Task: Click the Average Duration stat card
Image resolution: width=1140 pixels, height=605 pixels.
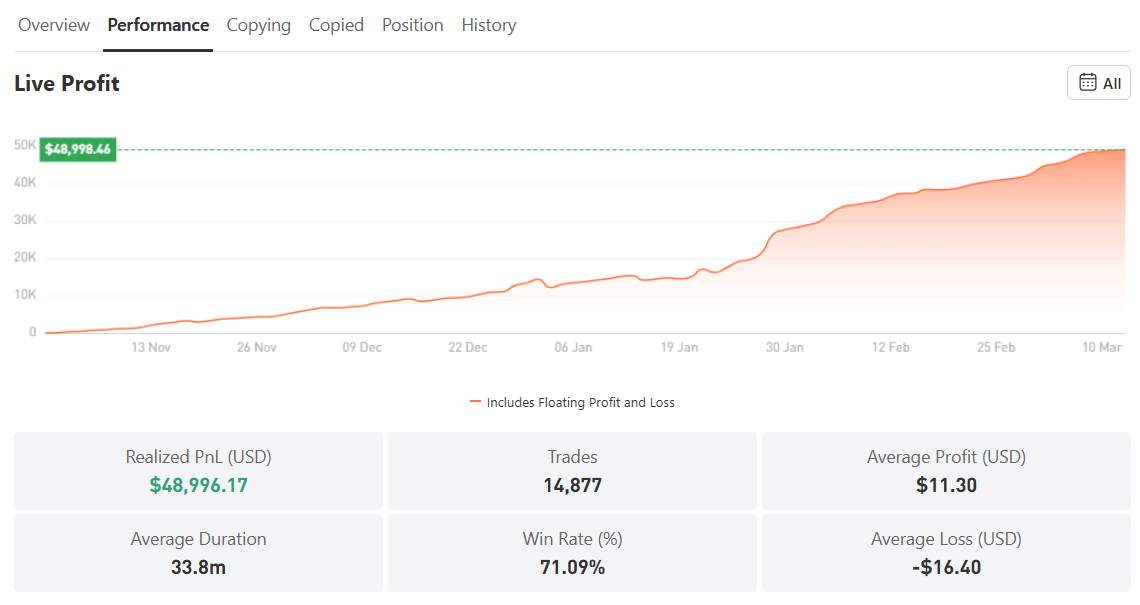Action: coord(198,553)
